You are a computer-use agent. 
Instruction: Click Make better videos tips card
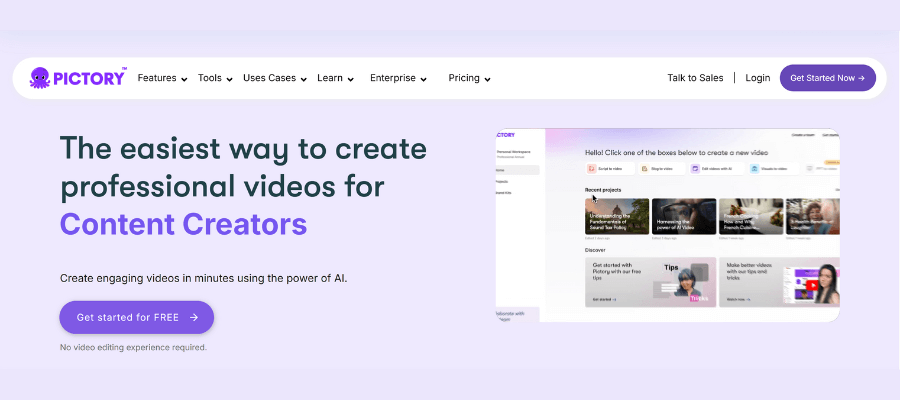click(779, 282)
